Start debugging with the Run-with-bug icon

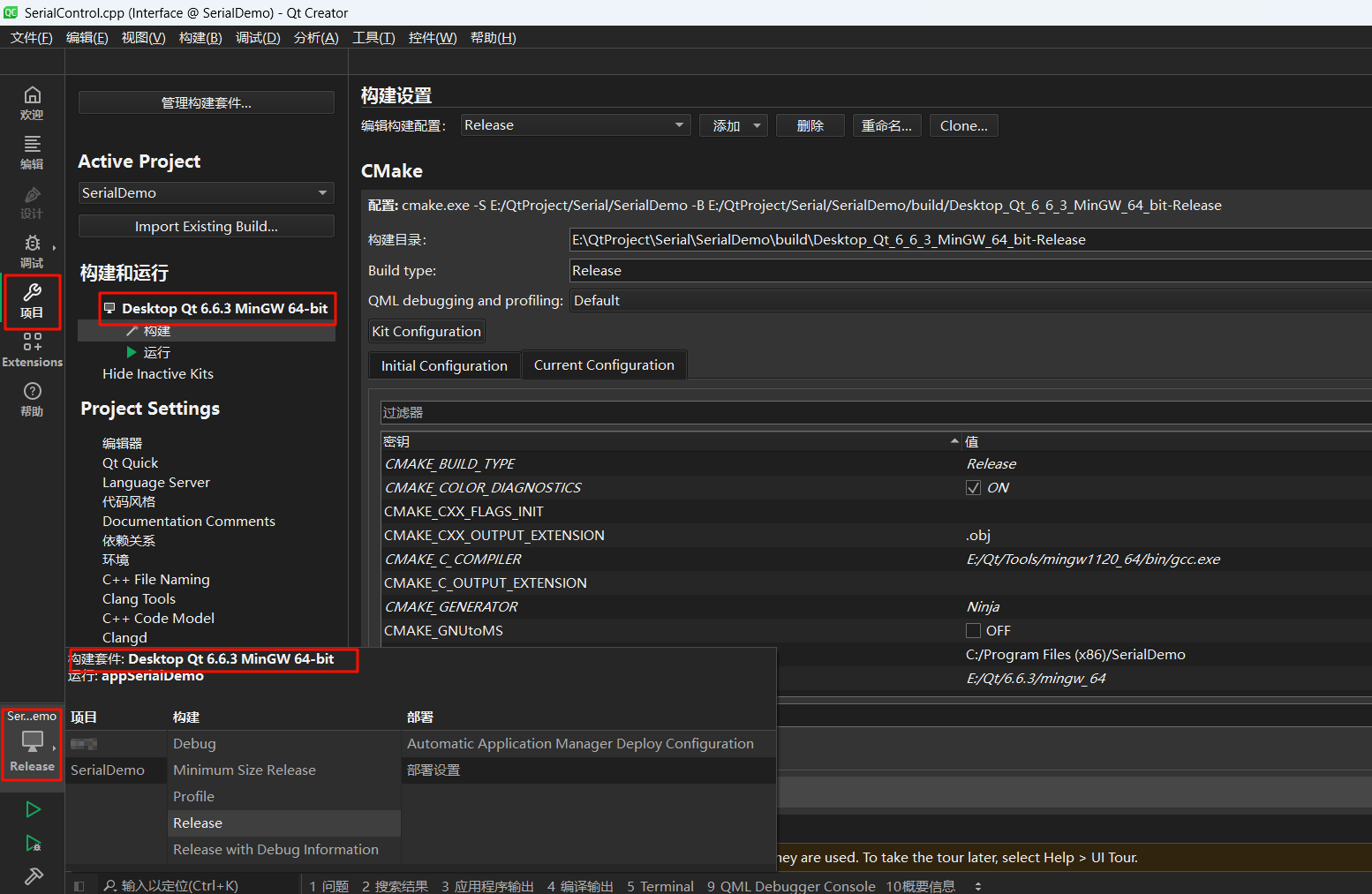pyautogui.click(x=33, y=843)
